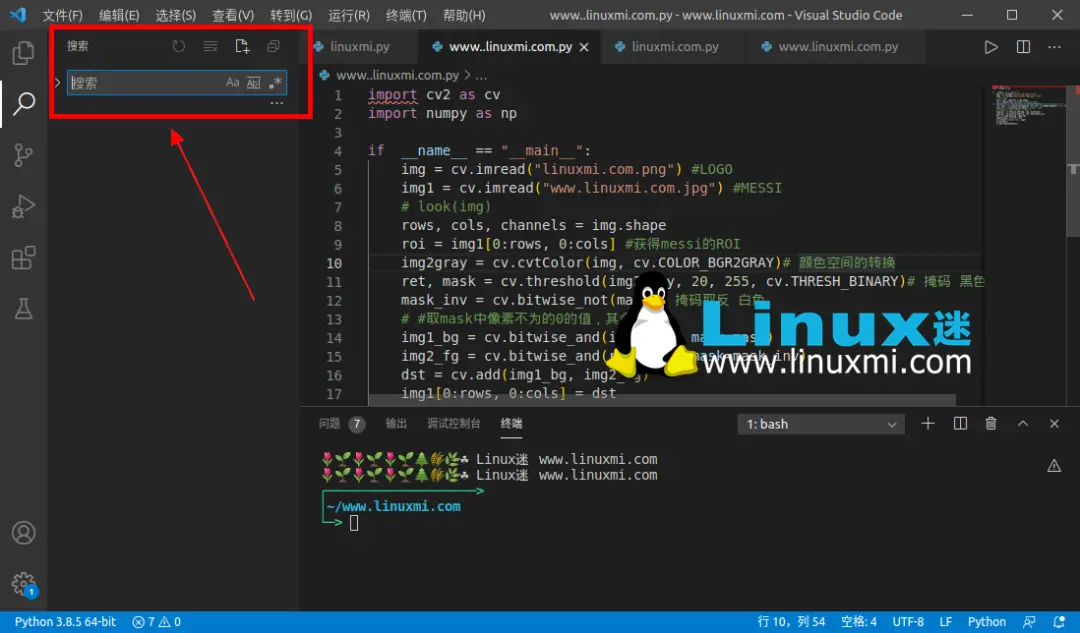The width and height of the screenshot is (1080, 633).
Task: Open errors and warnings status item
Action: coord(156,622)
